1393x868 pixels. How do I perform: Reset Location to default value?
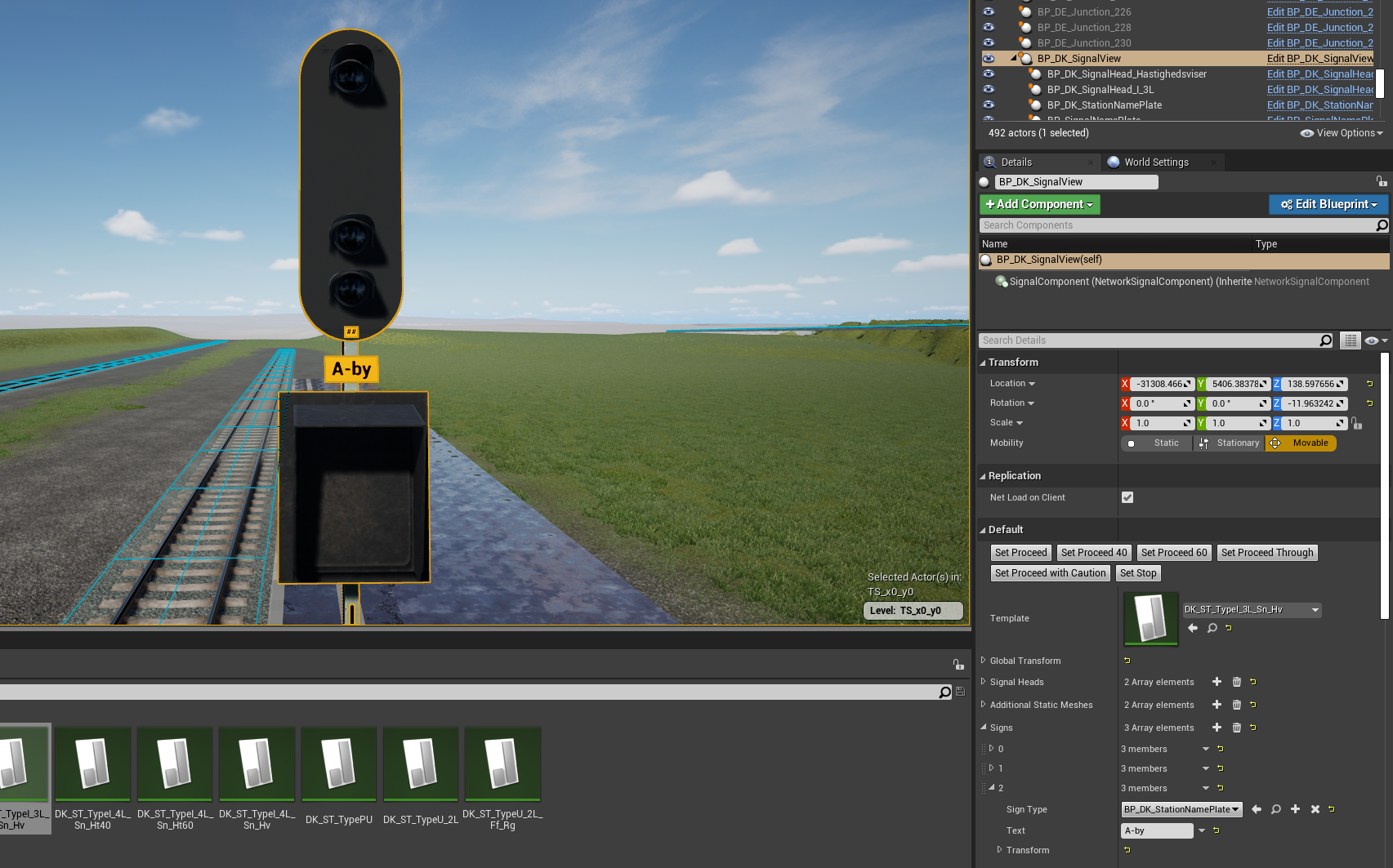[x=1370, y=384]
